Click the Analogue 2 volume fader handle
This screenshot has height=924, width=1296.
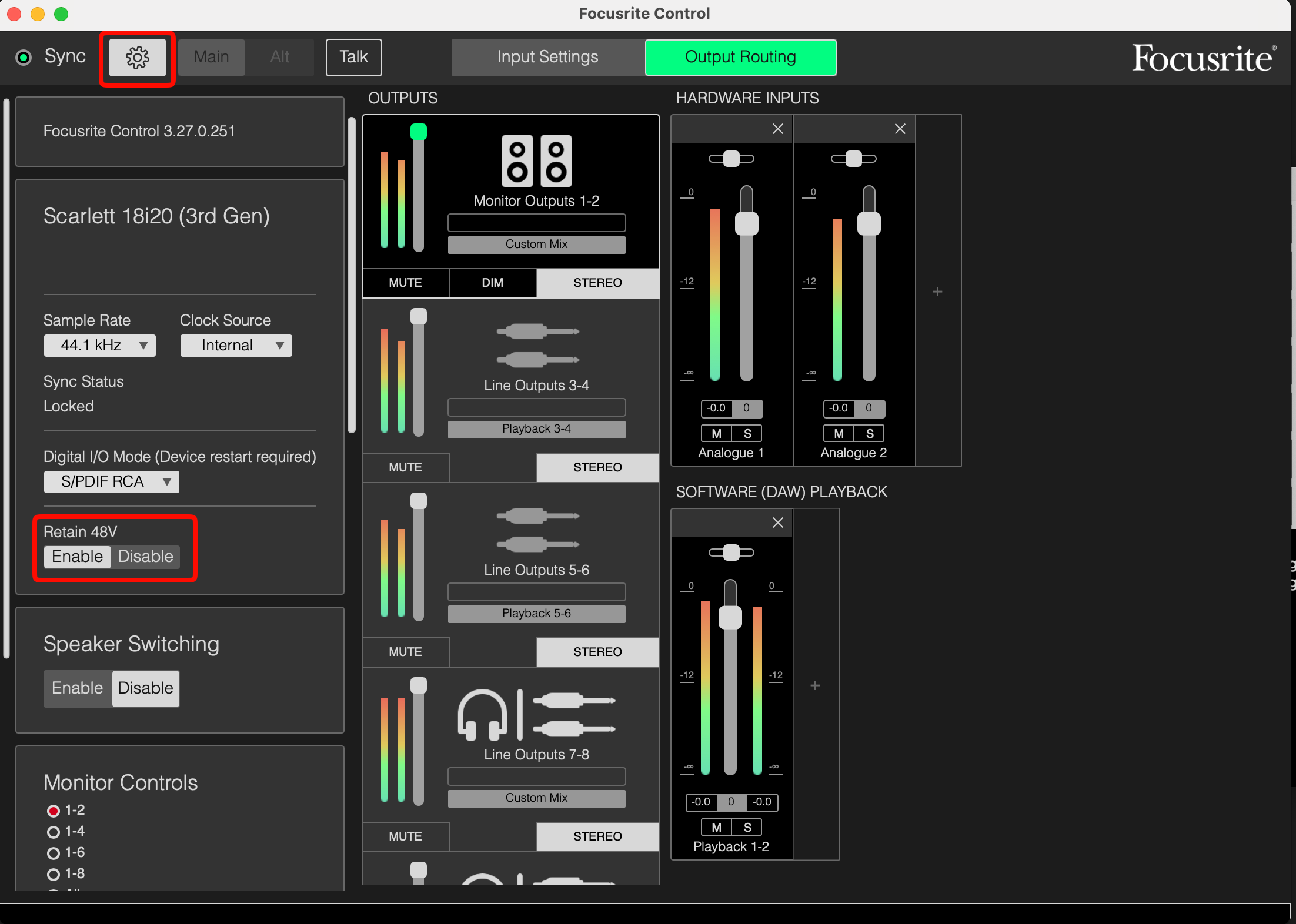(869, 224)
